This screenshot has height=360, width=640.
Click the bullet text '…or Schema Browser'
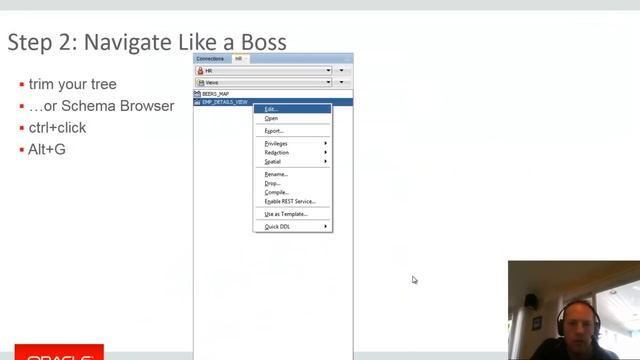[x=101, y=106]
